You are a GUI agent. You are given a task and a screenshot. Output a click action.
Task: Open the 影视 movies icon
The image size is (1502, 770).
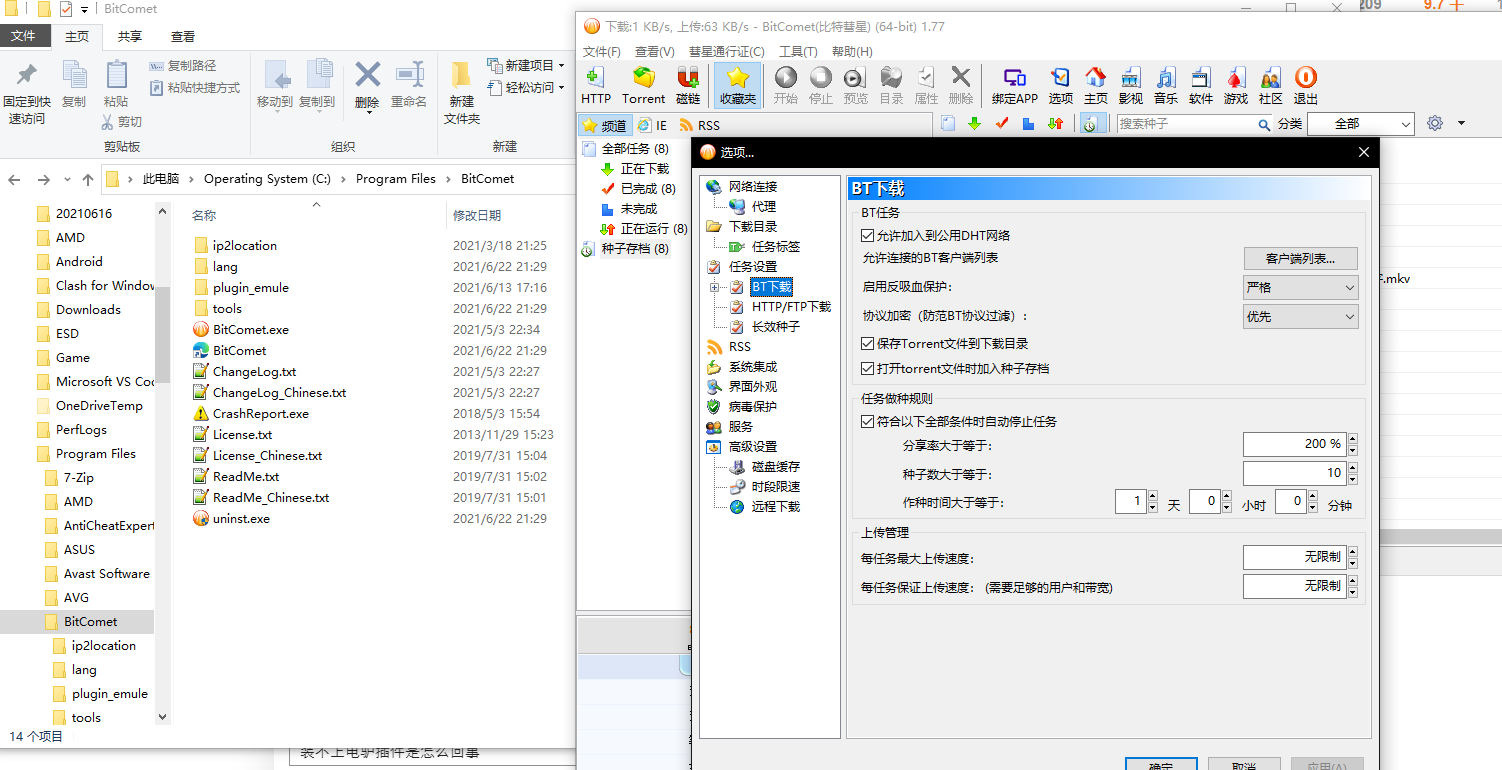click(1131, 86)
